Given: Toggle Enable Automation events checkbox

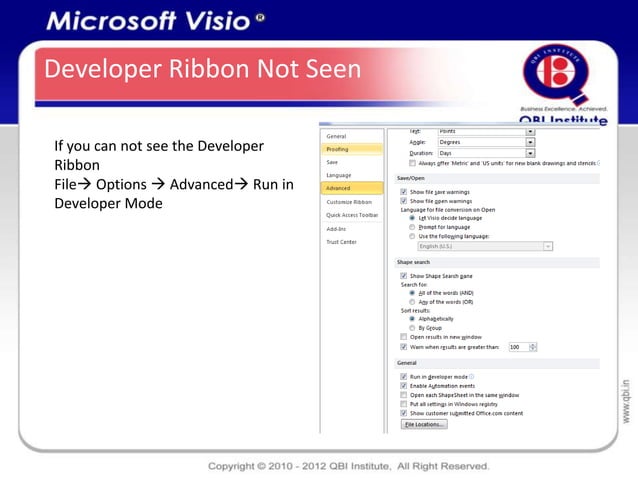Looking at the screenshot, I should [404, 386].
